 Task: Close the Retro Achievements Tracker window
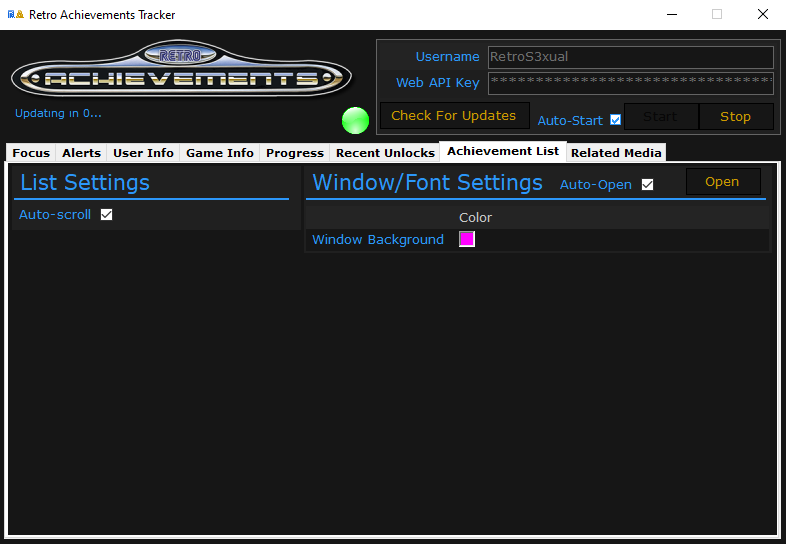(763, 15)
